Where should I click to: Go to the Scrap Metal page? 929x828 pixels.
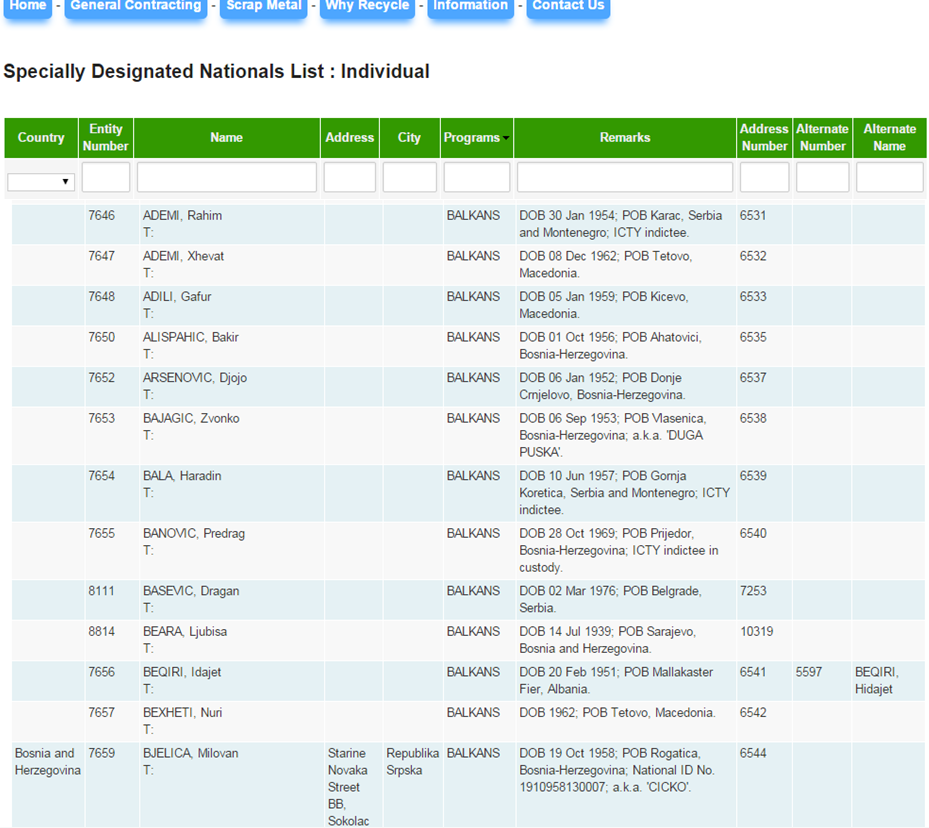click(264, 7)
